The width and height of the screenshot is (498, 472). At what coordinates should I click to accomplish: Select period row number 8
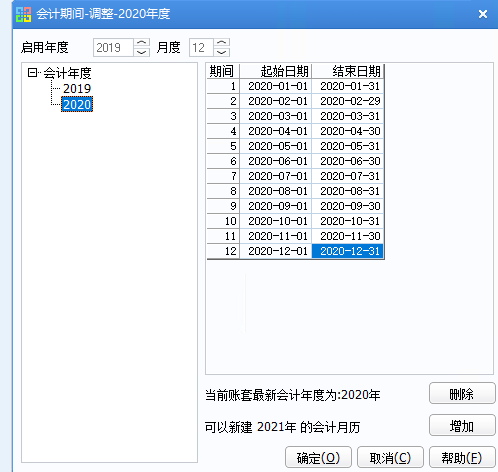[223, 191]
